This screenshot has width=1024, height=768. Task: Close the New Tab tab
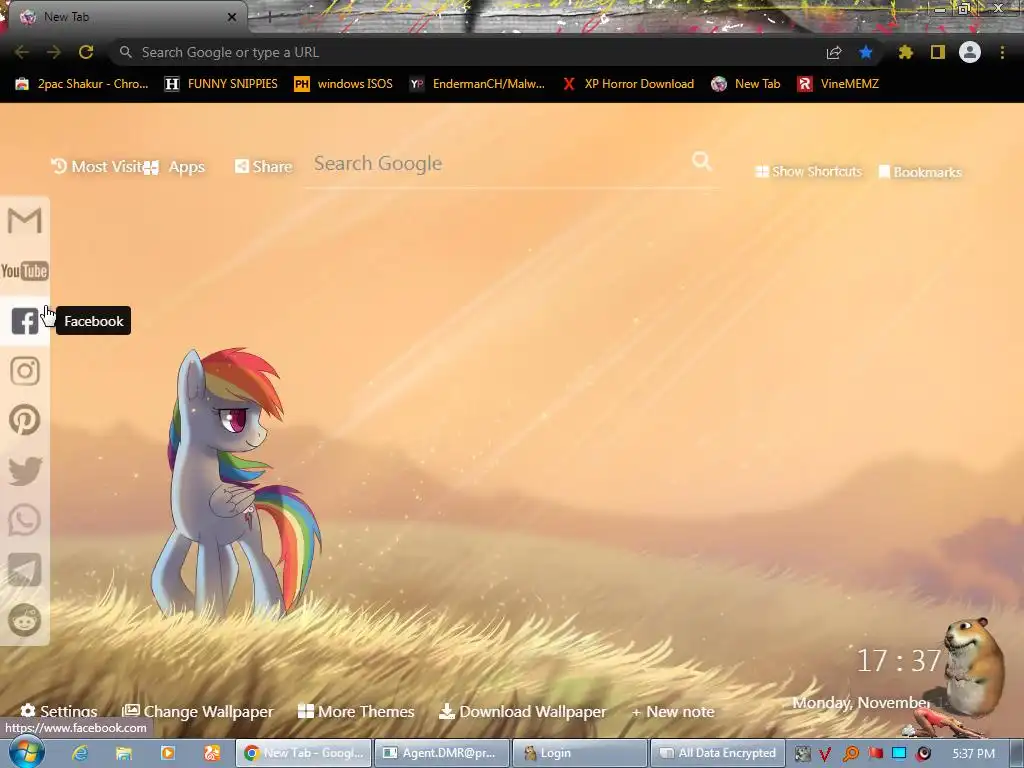[x=232, y=17]
